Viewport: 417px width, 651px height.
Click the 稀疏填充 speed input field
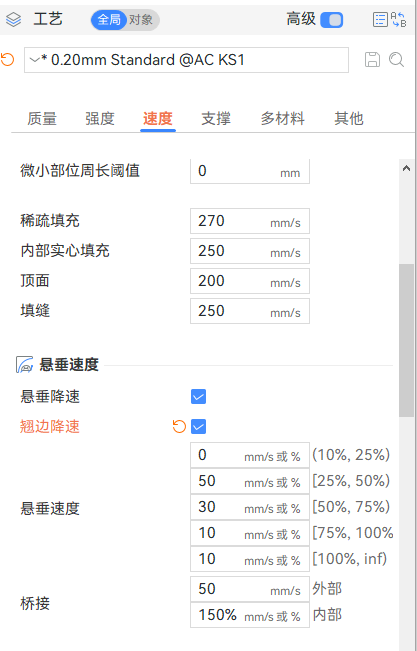tap(250, 221)
